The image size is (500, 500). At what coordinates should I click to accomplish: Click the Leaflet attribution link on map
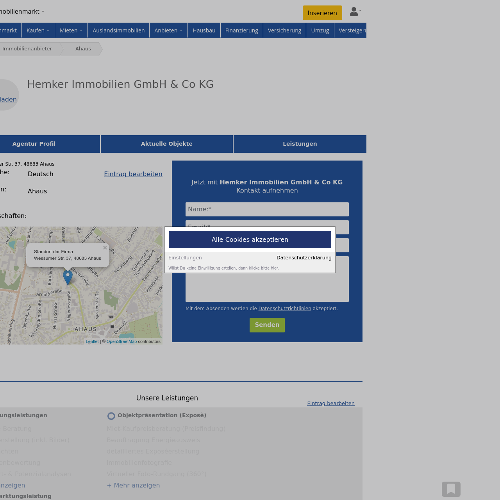tap(91, 341)
